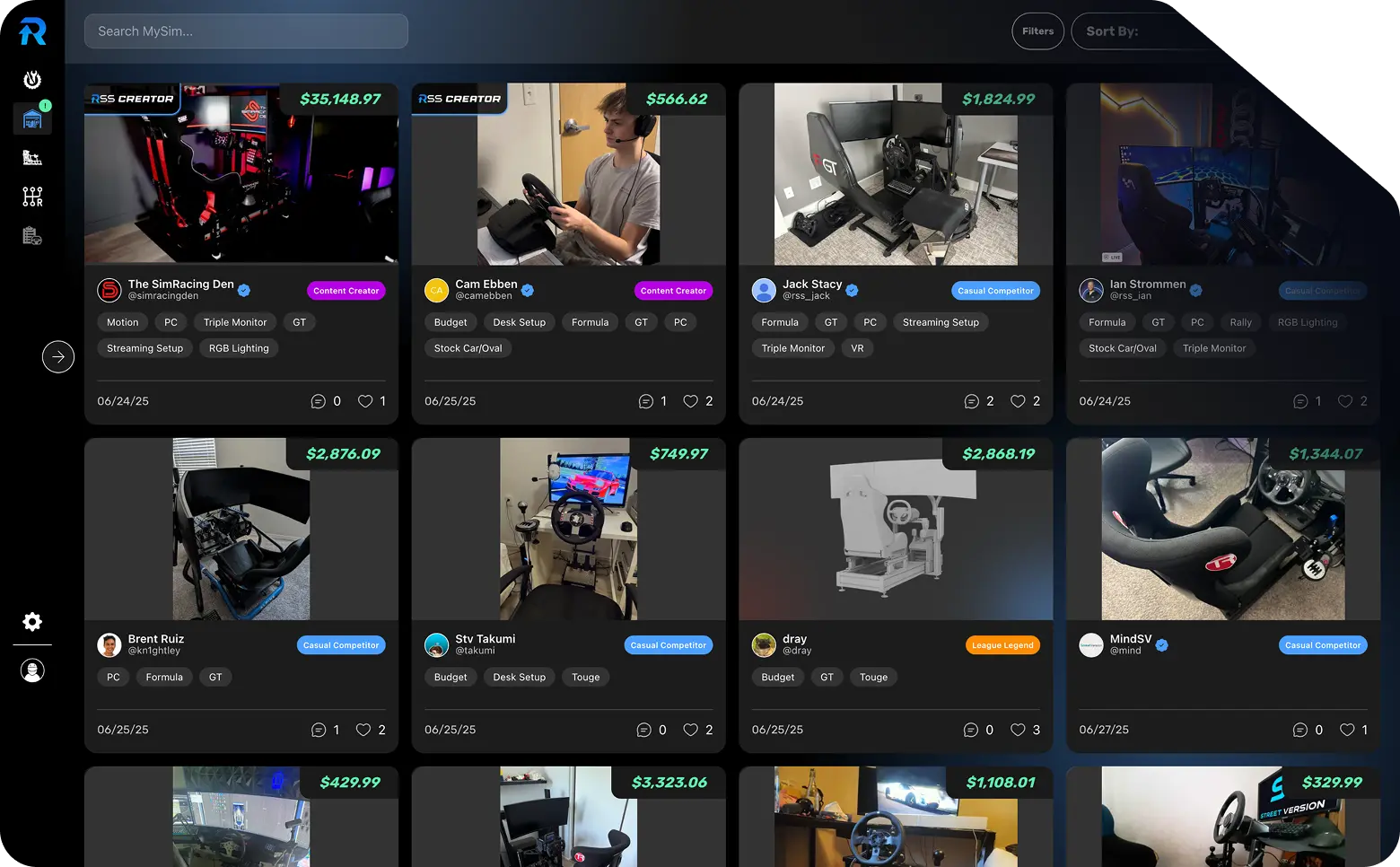This screenshot has width=1400, height=867.
Task: Select the VR tag on Jack Stacy card
Action: (857, 348)
